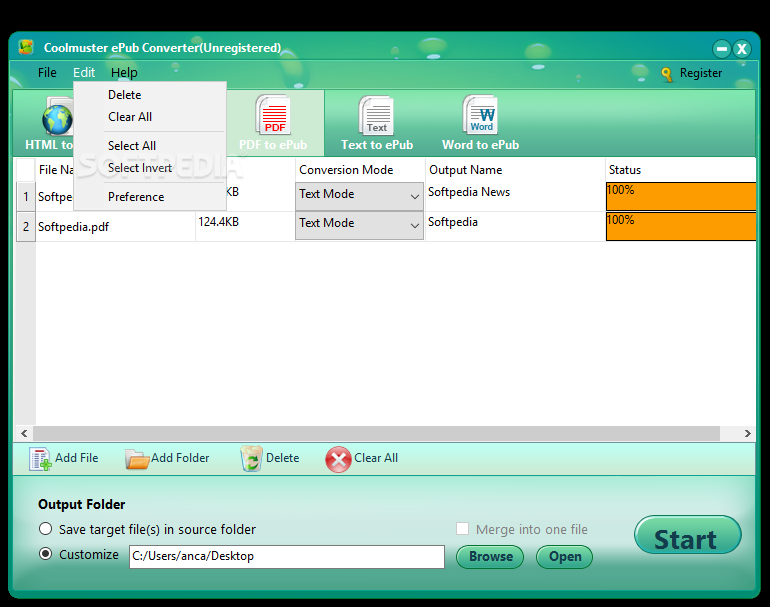The image size is (770, 607).
Task: Select the Word to ePub icon
Action: click(x=480, y=115)
